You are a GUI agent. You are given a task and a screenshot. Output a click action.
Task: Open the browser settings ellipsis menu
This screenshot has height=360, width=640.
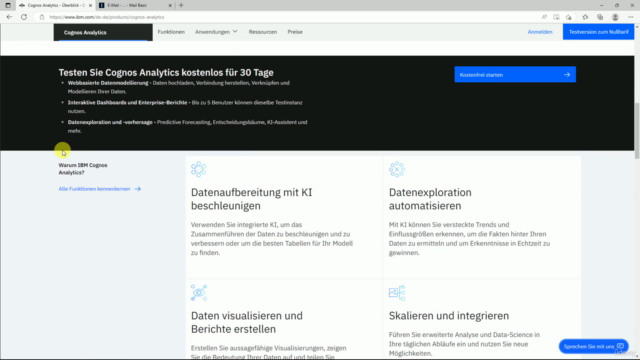tap(631, 17)
